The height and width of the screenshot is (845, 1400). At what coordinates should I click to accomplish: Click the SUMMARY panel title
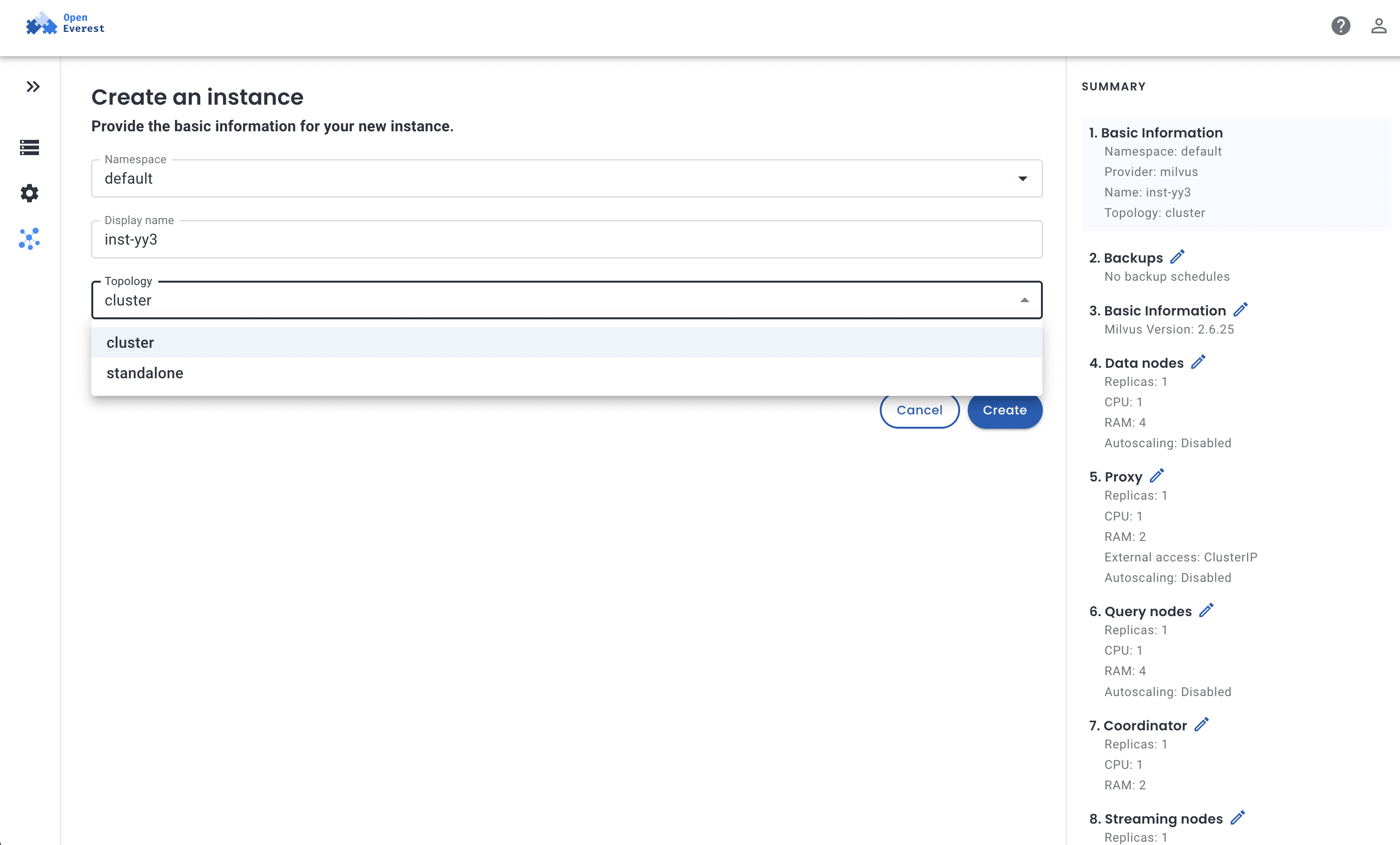[1114, 87]
